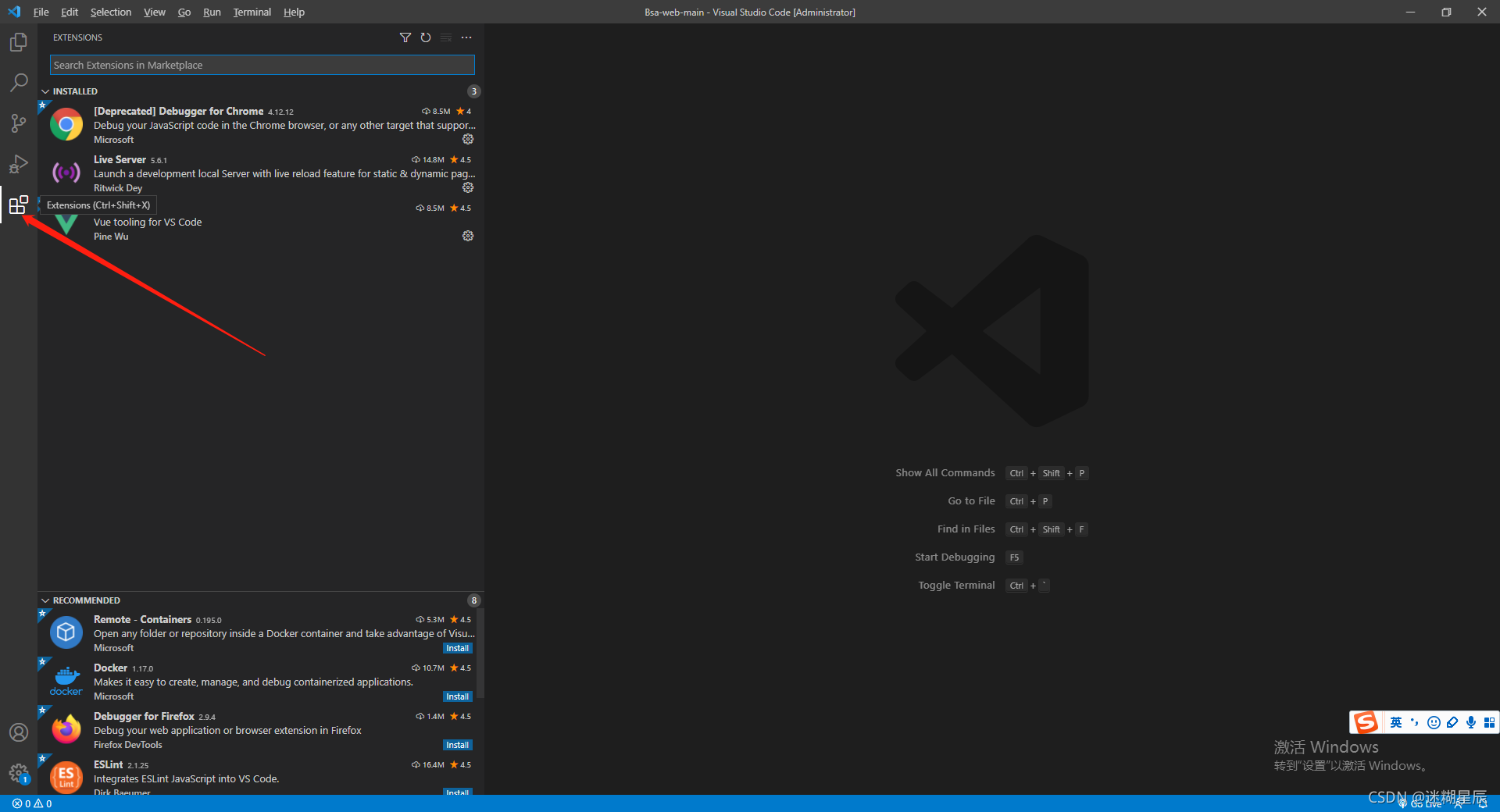Open the Live Server extension
Viewport: 1500px width, 812px height.
pos(261,173)
